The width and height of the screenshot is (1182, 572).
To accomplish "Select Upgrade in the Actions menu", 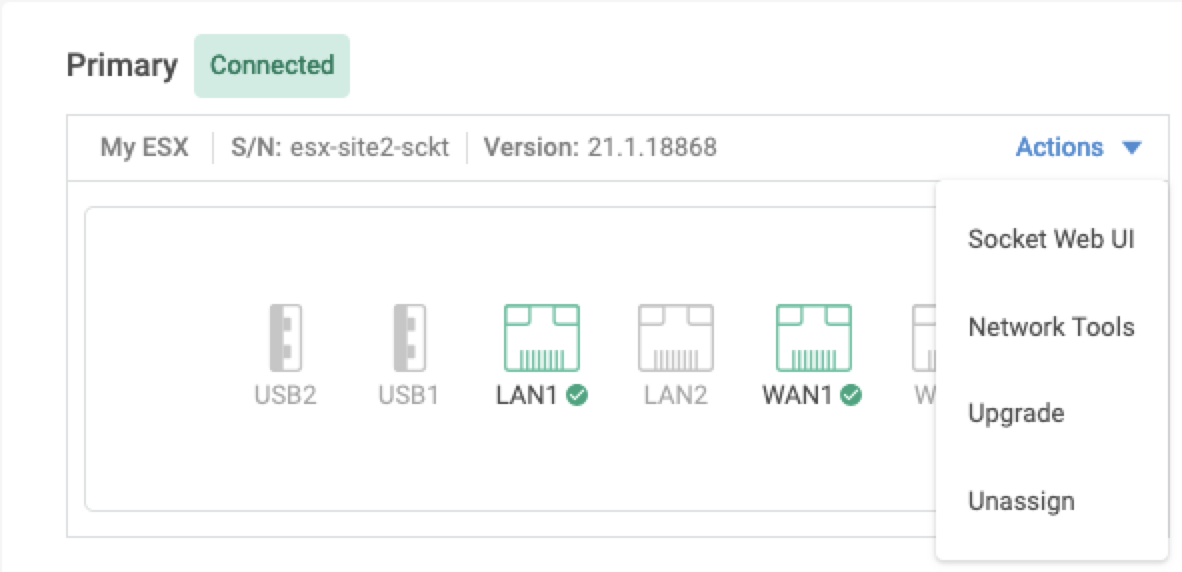I will click(1016, 414).
